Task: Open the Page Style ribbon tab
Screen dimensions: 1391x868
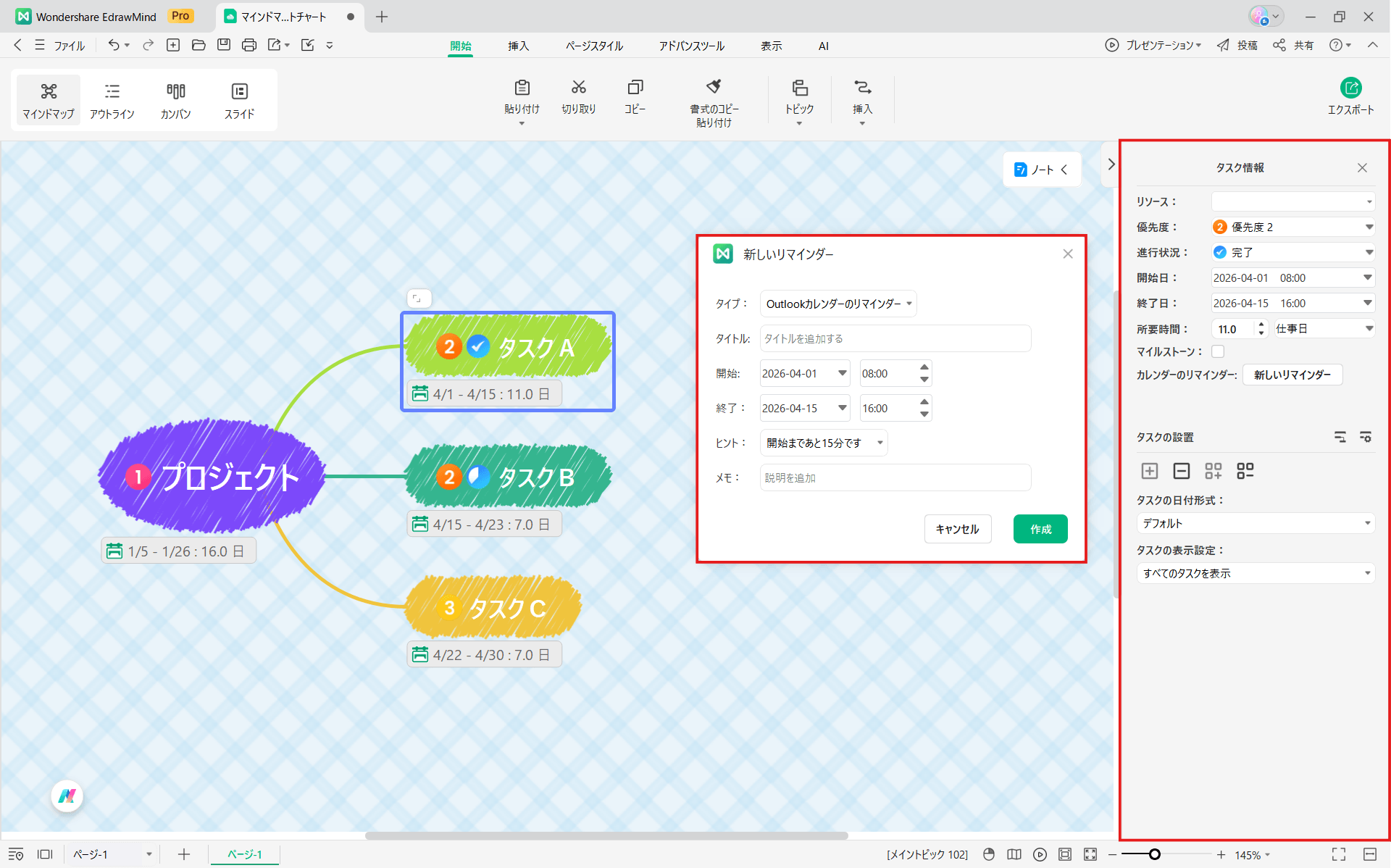Action: pyautogui.click(x=594, y=46)
